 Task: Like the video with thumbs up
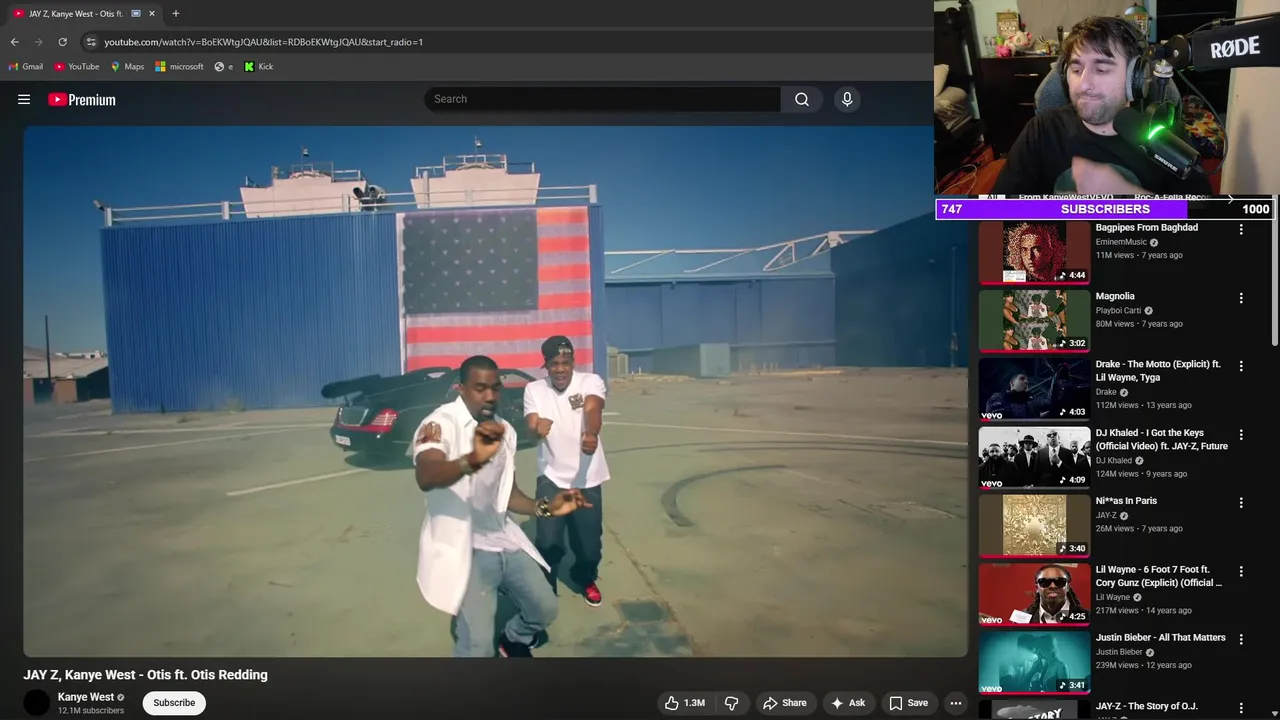click(685, 703)
